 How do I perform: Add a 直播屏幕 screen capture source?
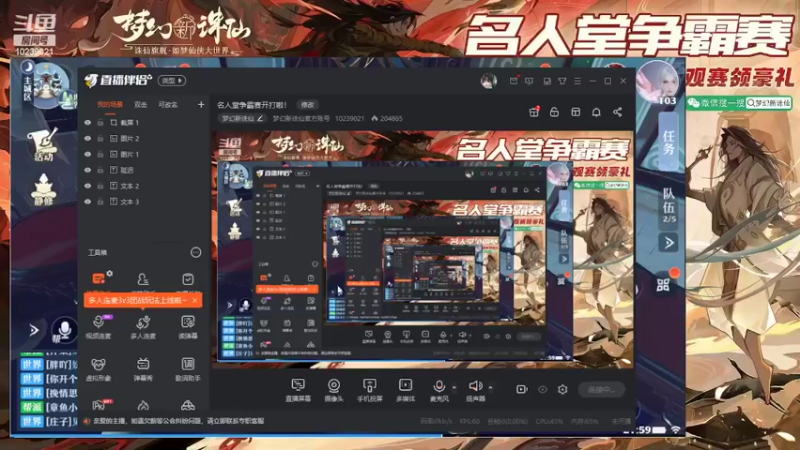point(298,390)
